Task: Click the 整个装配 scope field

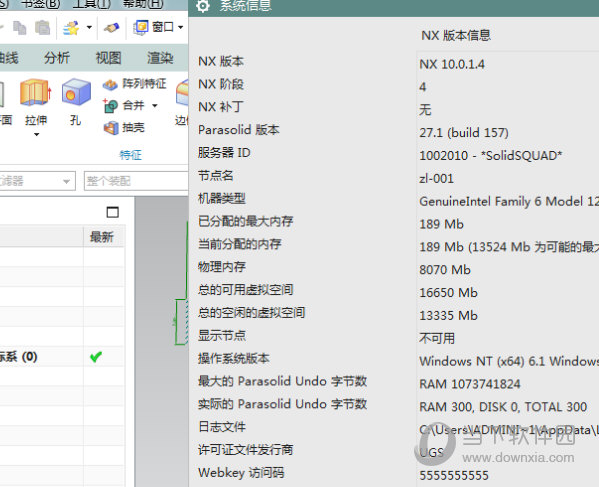Action: coord(136,181)
